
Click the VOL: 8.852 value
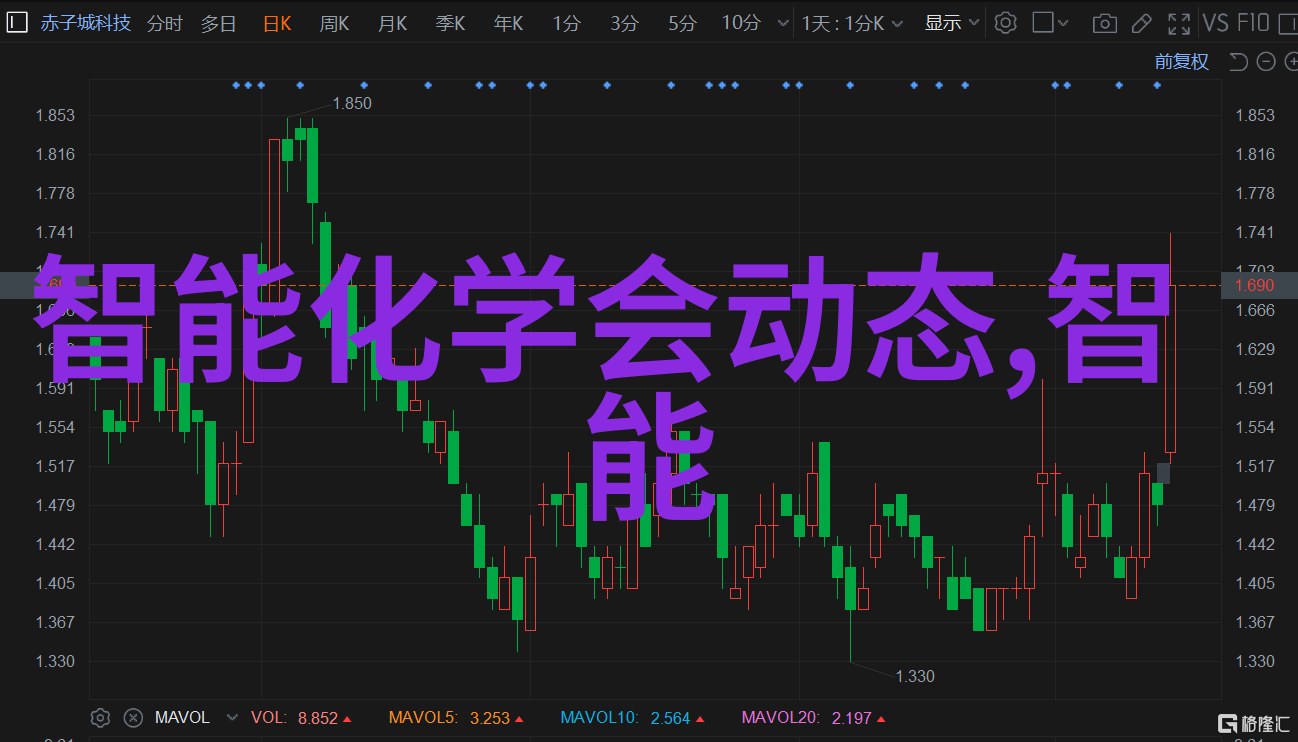click(x=301, y=717)
